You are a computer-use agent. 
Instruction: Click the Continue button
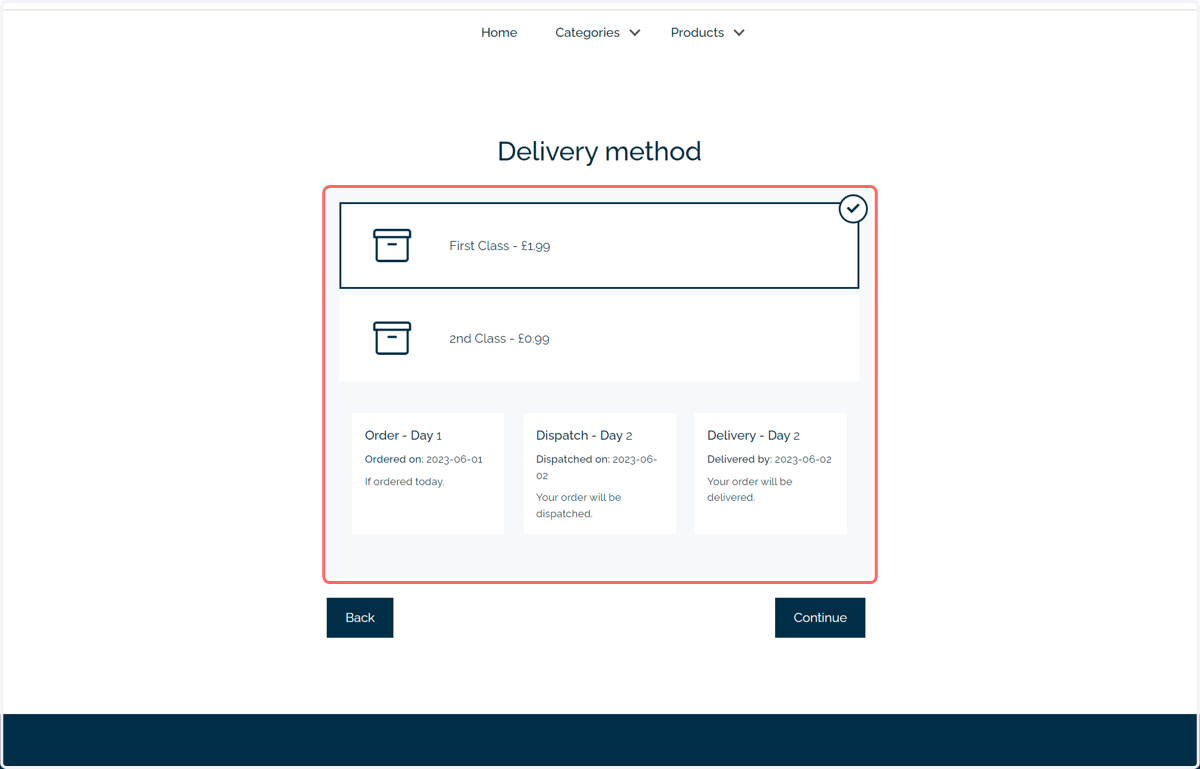pyautogui.click(x=820, y=617)
